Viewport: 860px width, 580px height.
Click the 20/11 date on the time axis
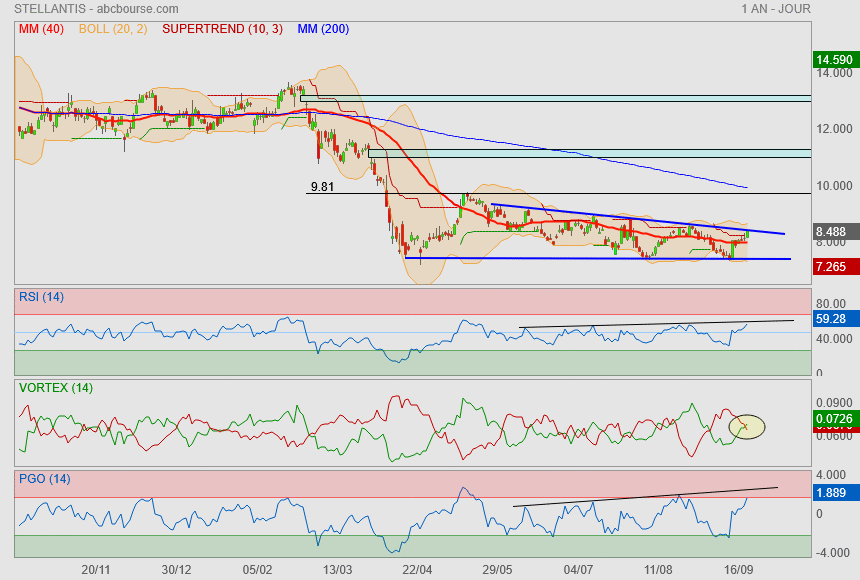pyautogui.click(x=96, y=569)
